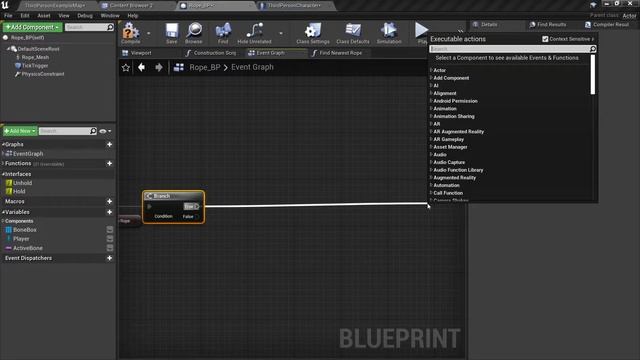Add a new function with plus icon
This screenshot has width=640, height=360.
click(109, 163)
